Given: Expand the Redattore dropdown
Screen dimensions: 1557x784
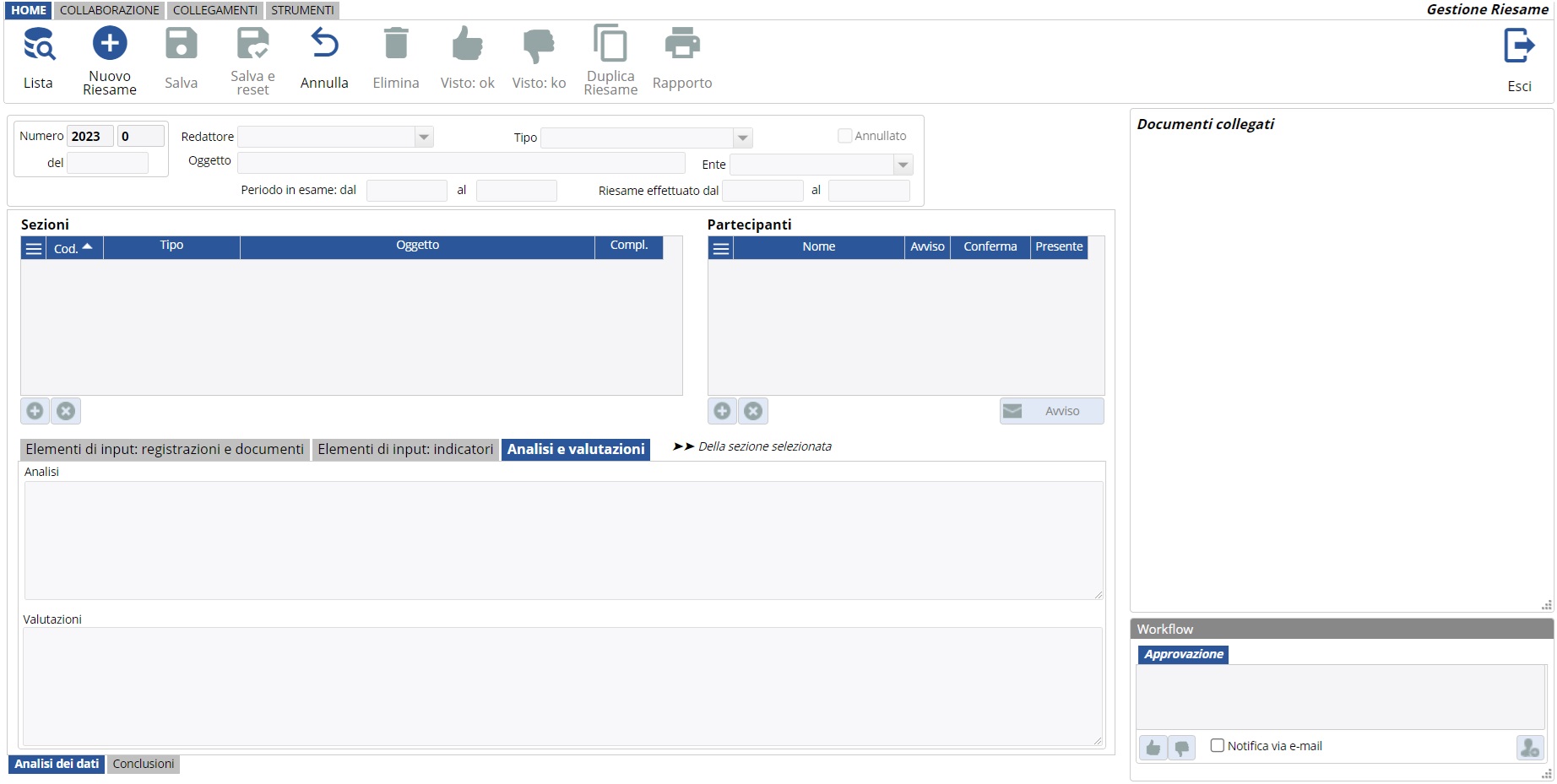Looking at the screenshot, I should pyautogui.click(x=424, y=137).
